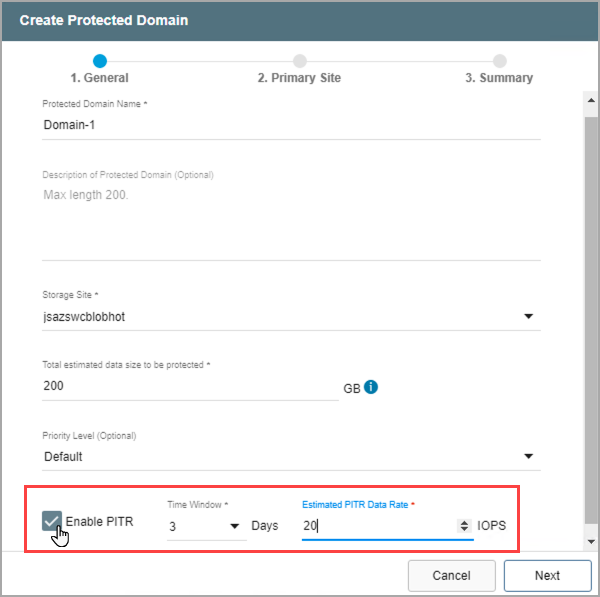Click the Description of Protected Domain box
Image resolution: width=600 pixels, height=597 pixels.
pos(290,220)
